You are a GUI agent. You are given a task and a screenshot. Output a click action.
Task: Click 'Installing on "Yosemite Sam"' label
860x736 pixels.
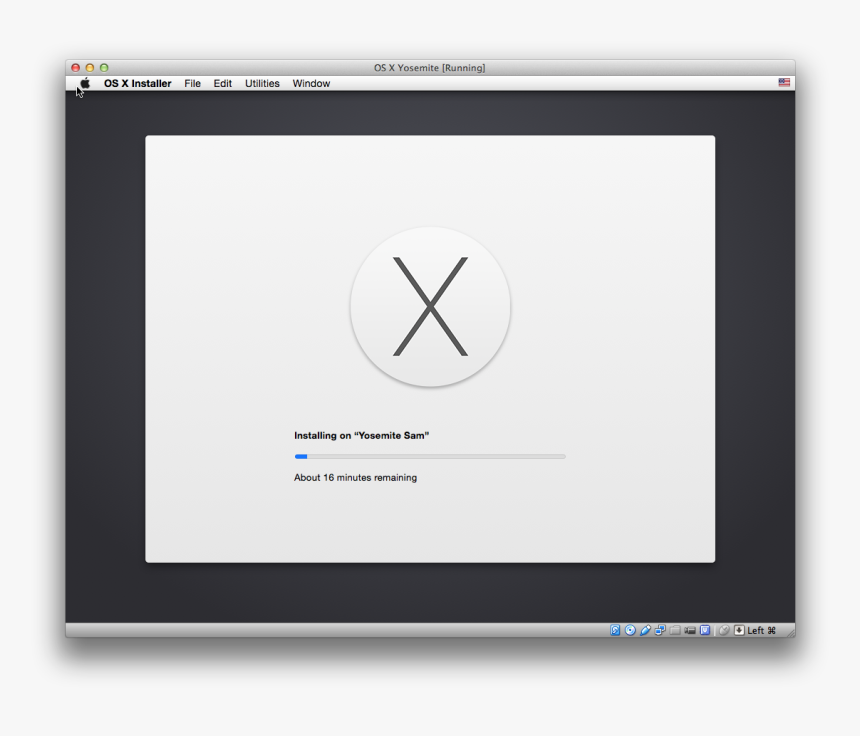(361, 435)
